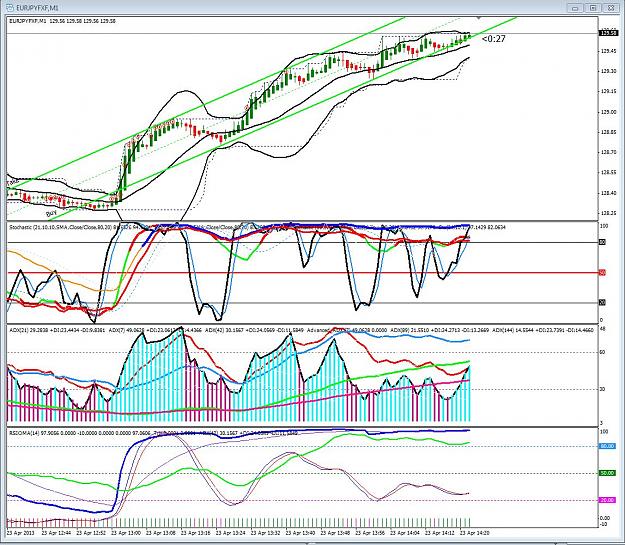Click the 23 Apr 12:44 time axis label
This screenshot has width=625, height=545.
pos(56,533)
